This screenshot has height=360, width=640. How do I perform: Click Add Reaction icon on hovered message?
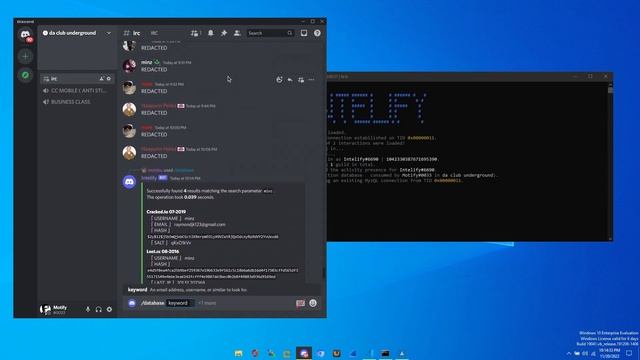pos(279,80)
